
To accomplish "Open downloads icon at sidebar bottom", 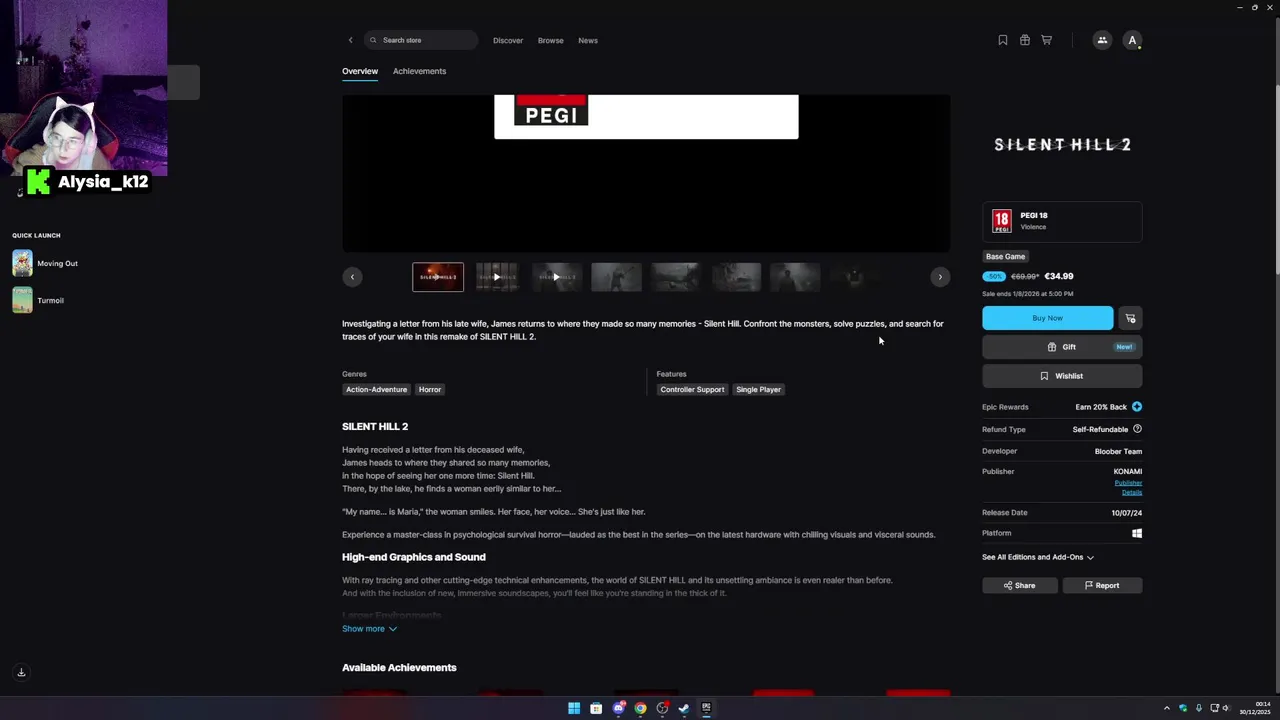I will (x=21, y=673).
